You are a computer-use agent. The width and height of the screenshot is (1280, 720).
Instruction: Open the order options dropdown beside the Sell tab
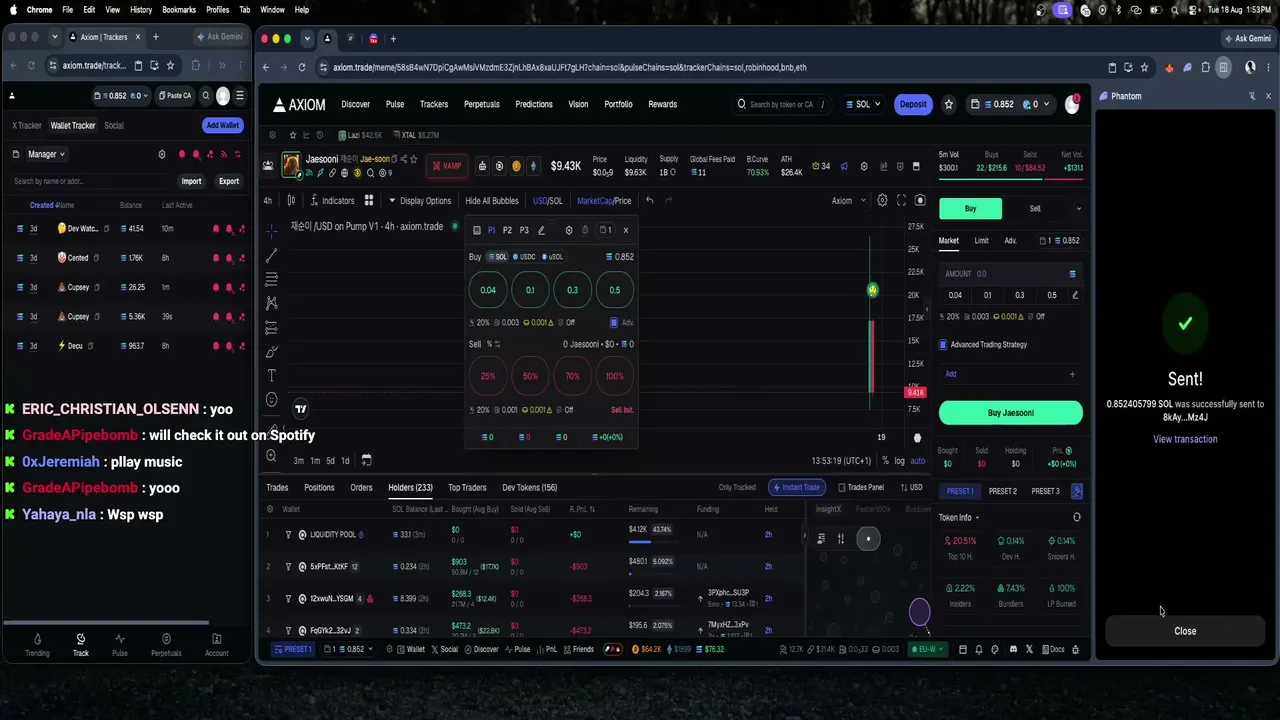(x=1078, y=209)
